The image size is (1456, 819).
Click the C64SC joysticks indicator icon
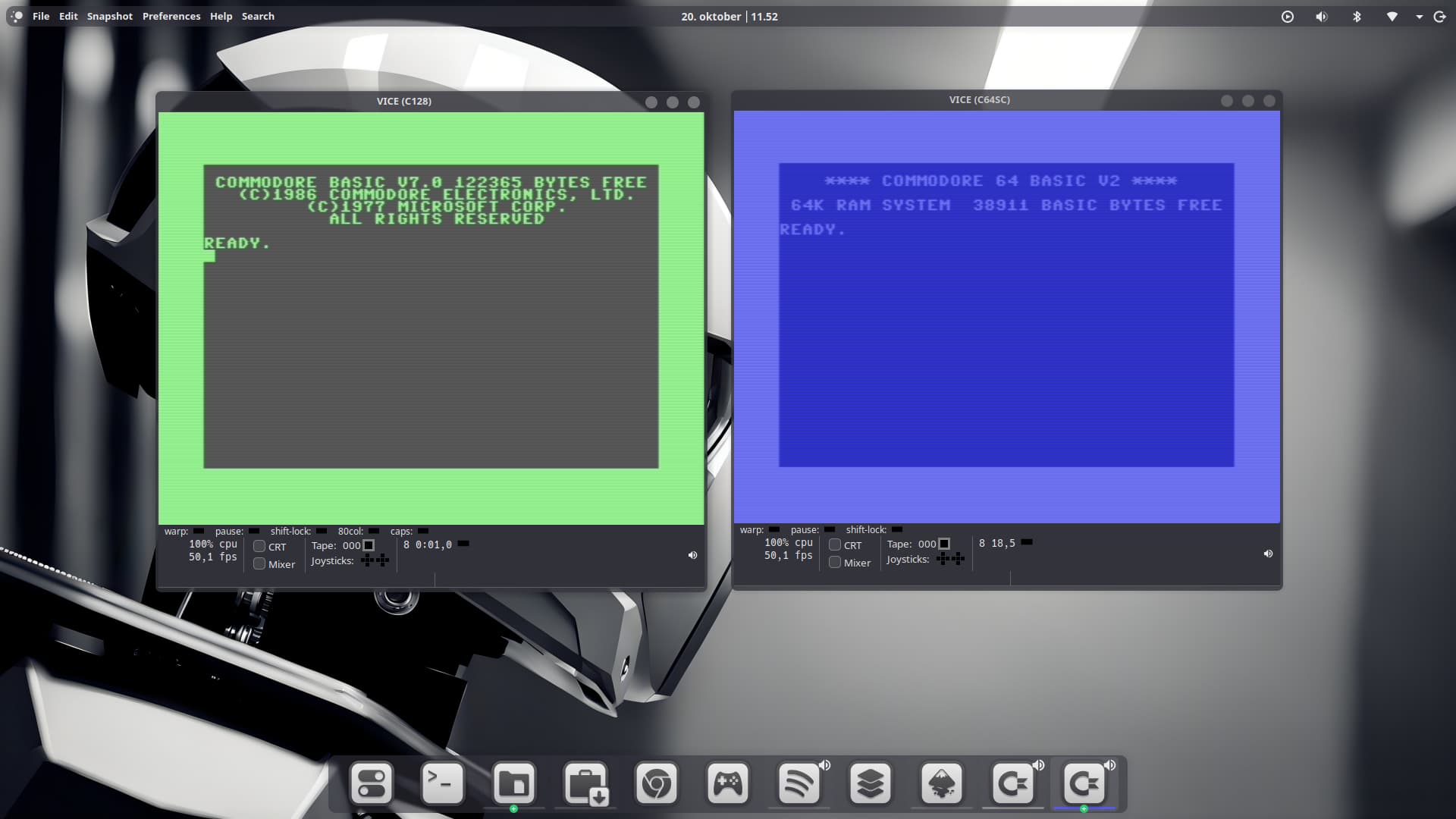coord(950,559)
